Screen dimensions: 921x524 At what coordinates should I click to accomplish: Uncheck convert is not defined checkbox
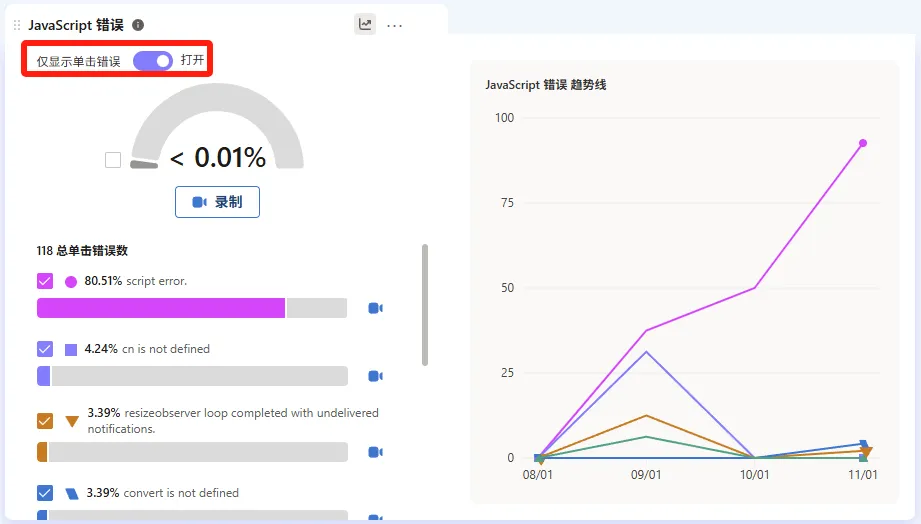[x=45, y=492]
